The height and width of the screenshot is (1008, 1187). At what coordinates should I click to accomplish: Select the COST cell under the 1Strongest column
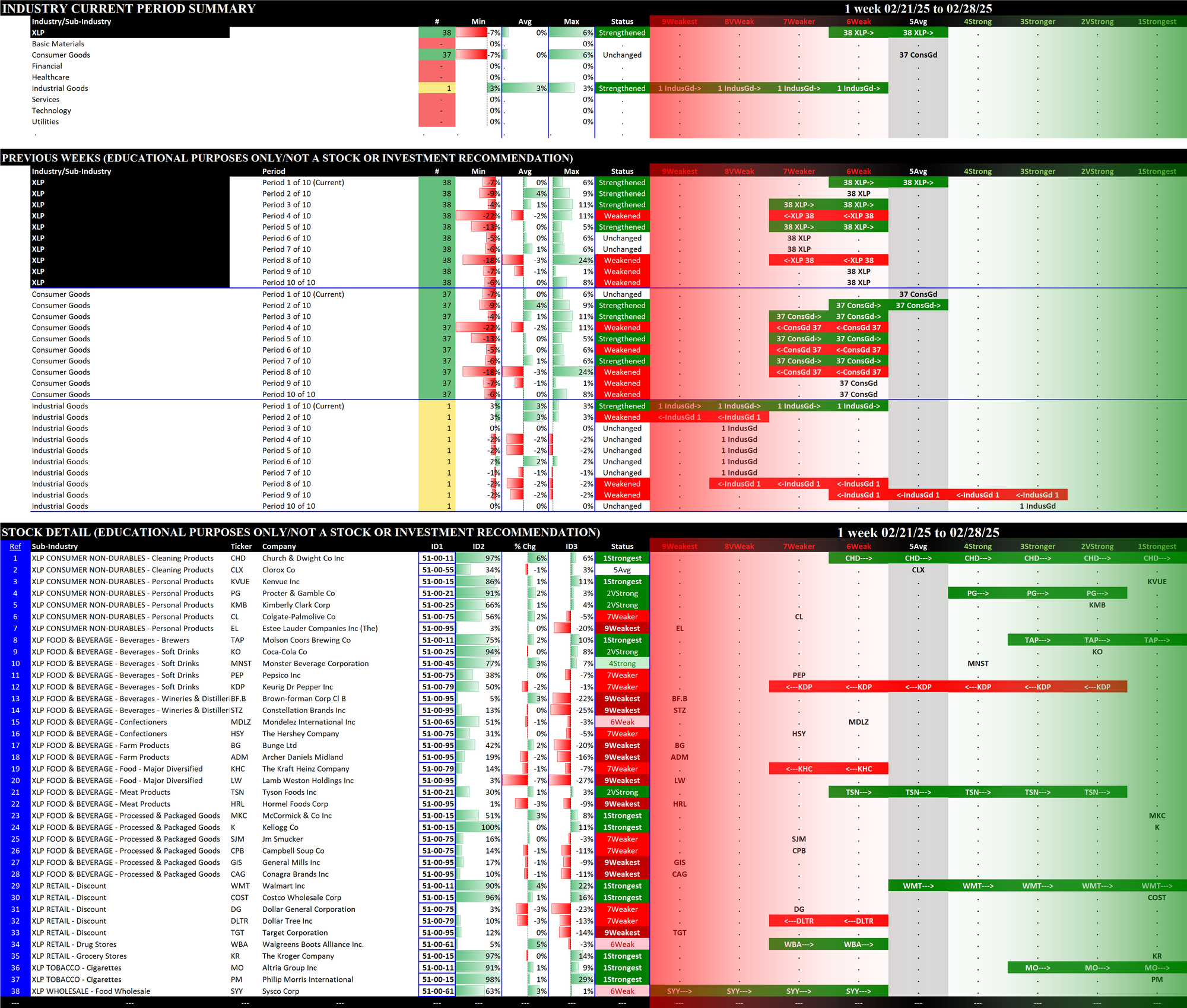coord(1156,898)
